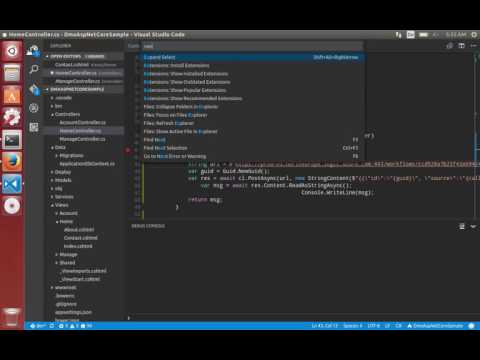Switch to Visual Studio Code dock icon

tap(12, 184)
